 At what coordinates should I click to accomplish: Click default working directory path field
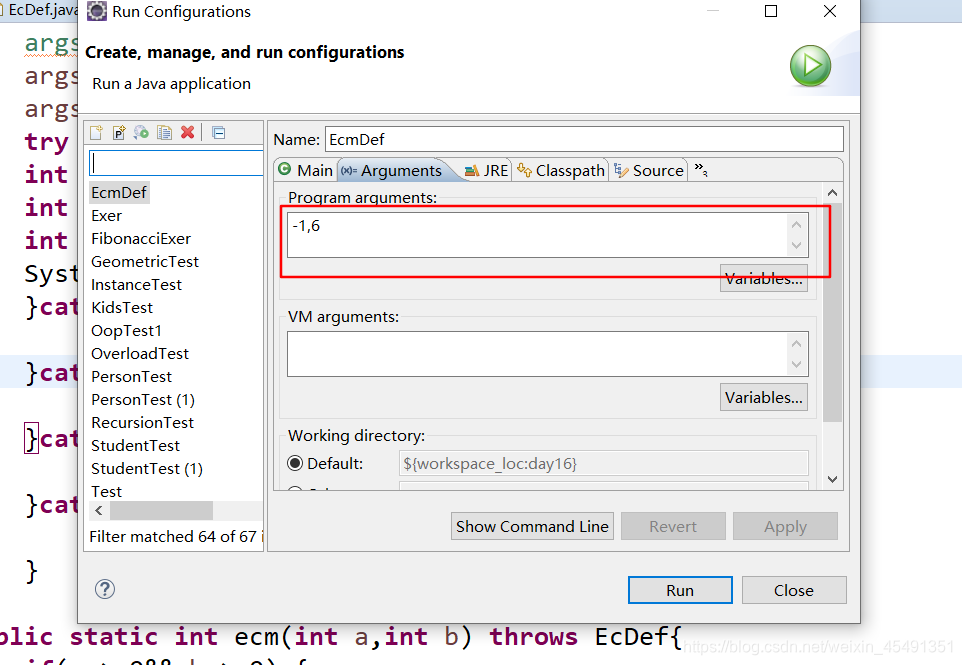click(x=604, y=463)
